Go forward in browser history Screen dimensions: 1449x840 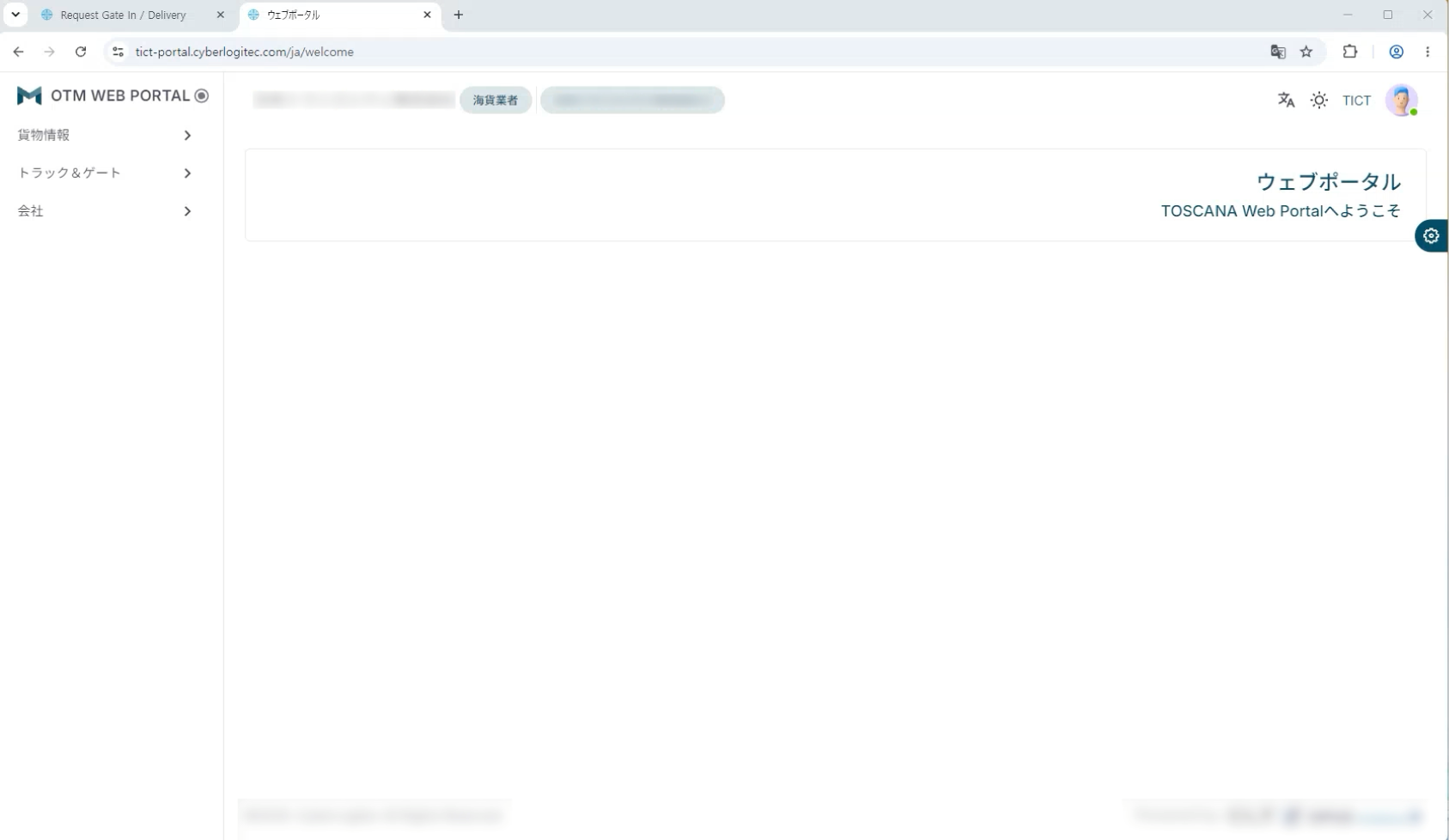click(x=49, y=52)
